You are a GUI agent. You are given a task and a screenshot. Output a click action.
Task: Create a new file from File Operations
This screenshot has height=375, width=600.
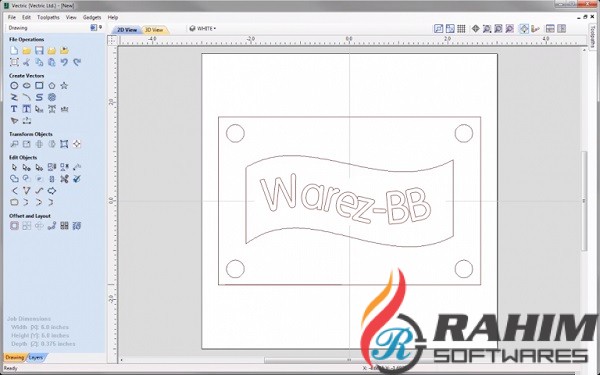point(14,50)
